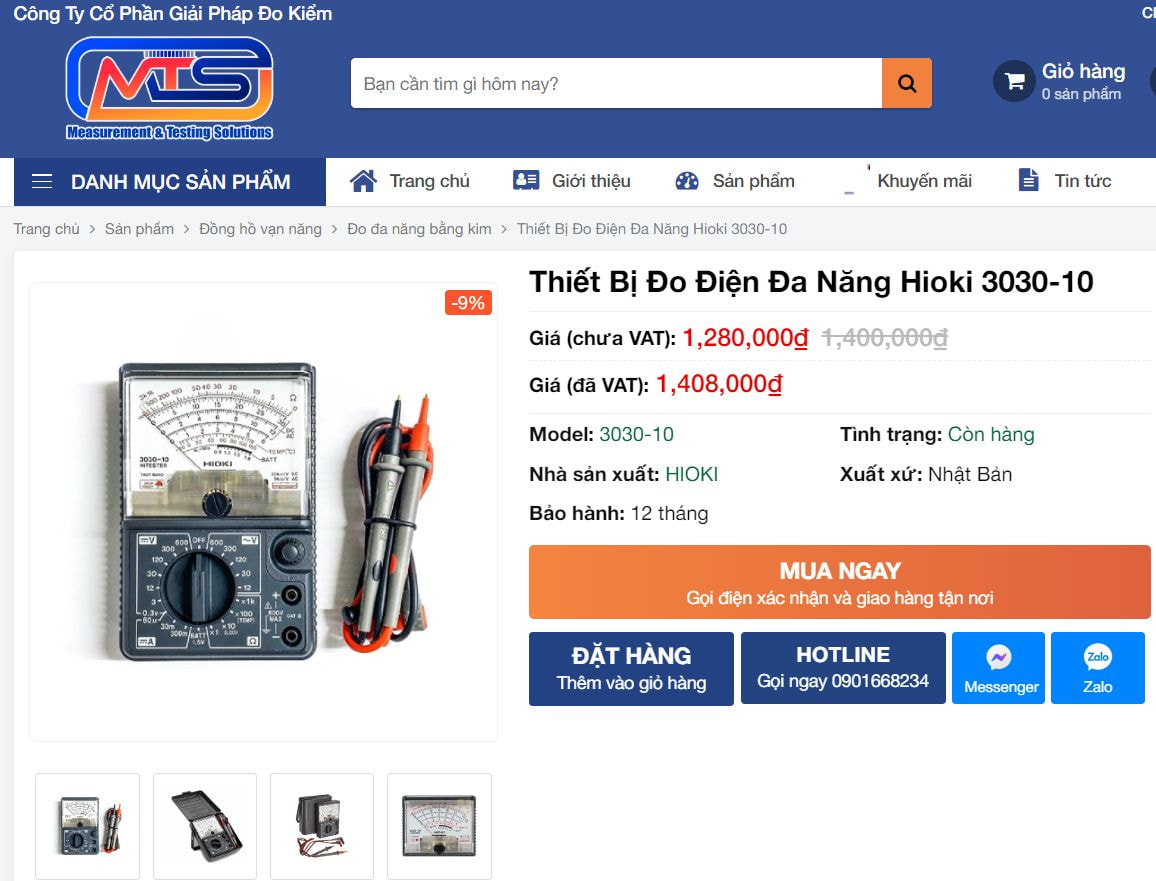Click the magnifying glass search icon

(x=906, y=83)
